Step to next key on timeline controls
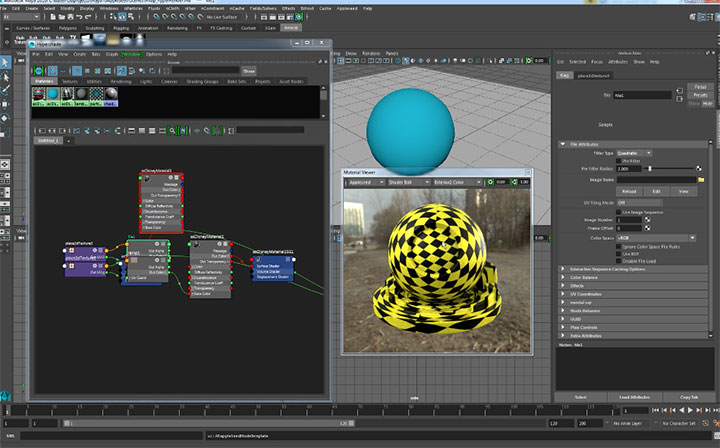Viewport: 720px width, 448px height. (699, 410)
